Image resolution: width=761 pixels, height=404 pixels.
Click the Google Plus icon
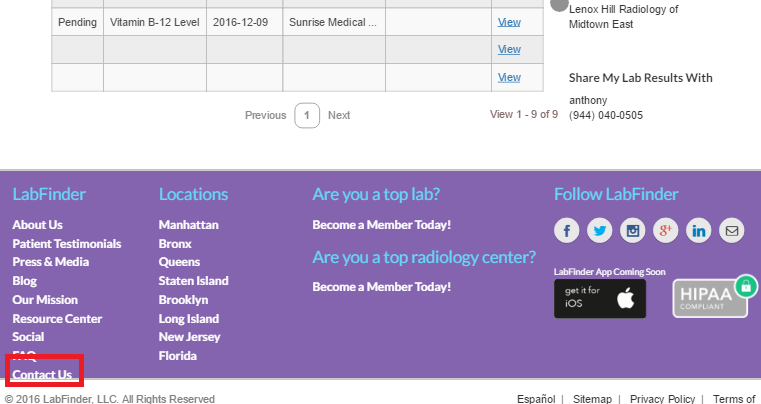(666, 231)
